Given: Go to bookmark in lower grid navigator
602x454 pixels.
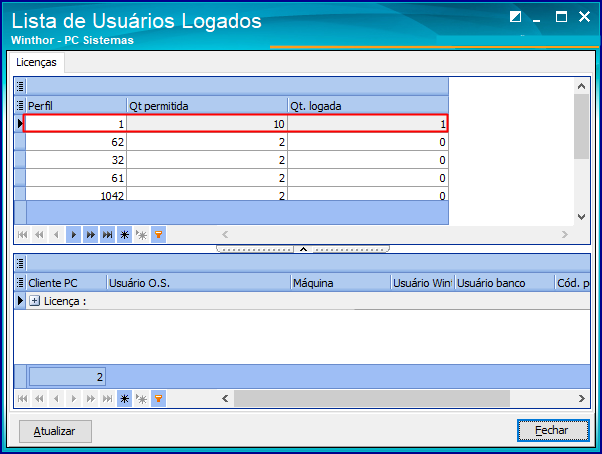Looking at the screenshot, I should (x=141, y=399).
